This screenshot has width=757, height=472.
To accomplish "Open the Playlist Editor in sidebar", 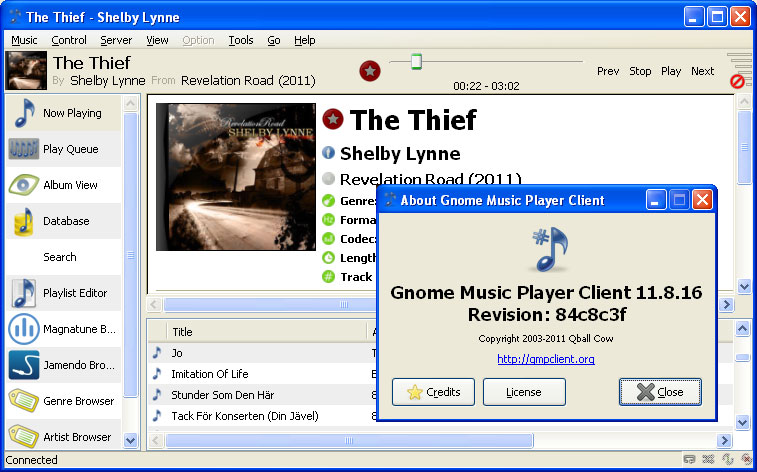I will 63,293.
